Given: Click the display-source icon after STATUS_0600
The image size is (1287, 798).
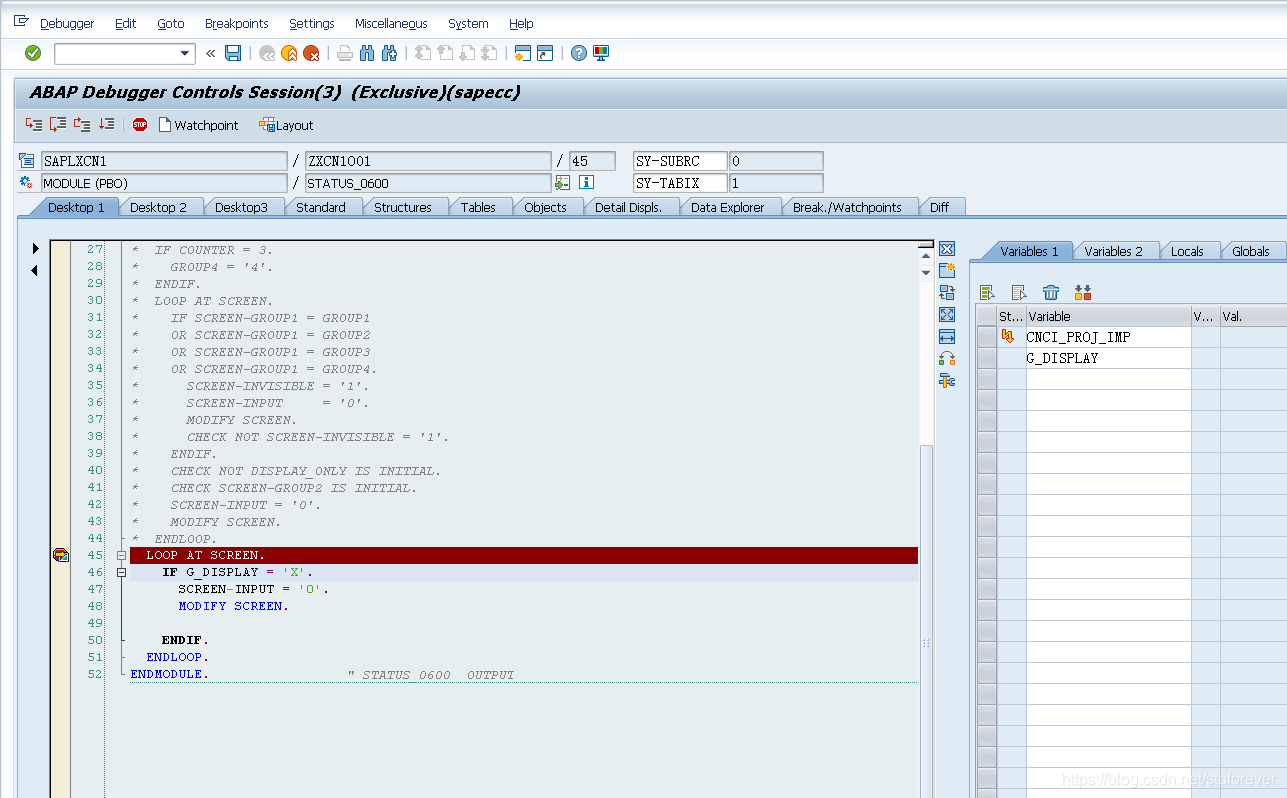Looking at the screenshot, I should click(563, 183).
